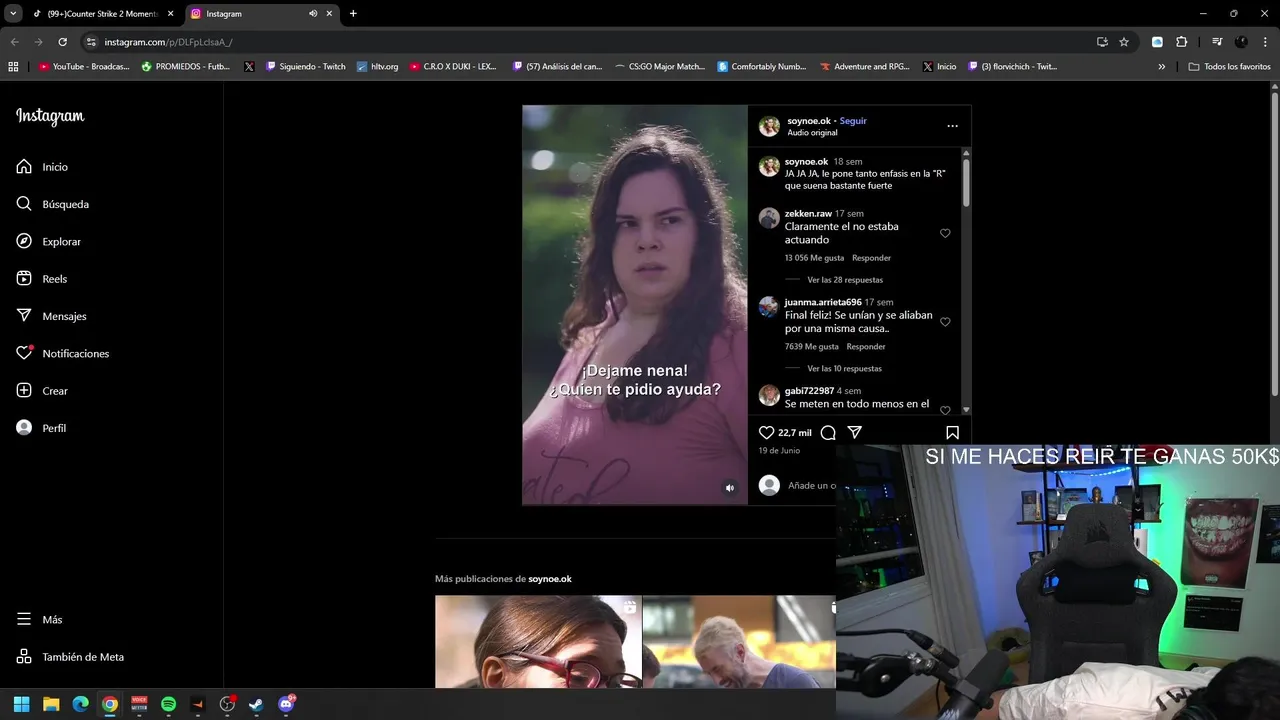Open the three-dot post options menu

(952, 126)
